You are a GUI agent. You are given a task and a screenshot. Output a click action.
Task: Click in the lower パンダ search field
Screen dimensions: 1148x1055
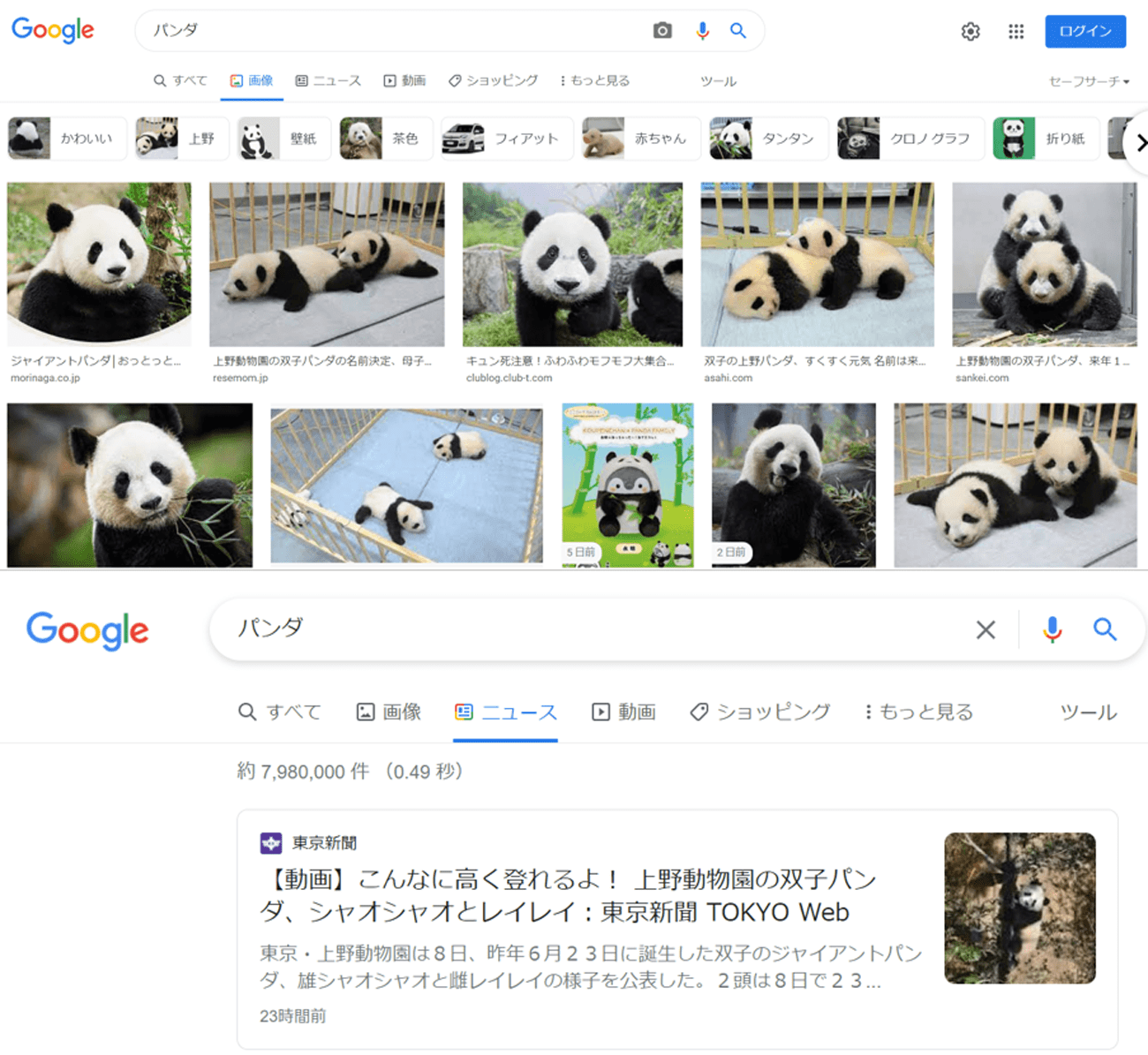tap(583, 629)
